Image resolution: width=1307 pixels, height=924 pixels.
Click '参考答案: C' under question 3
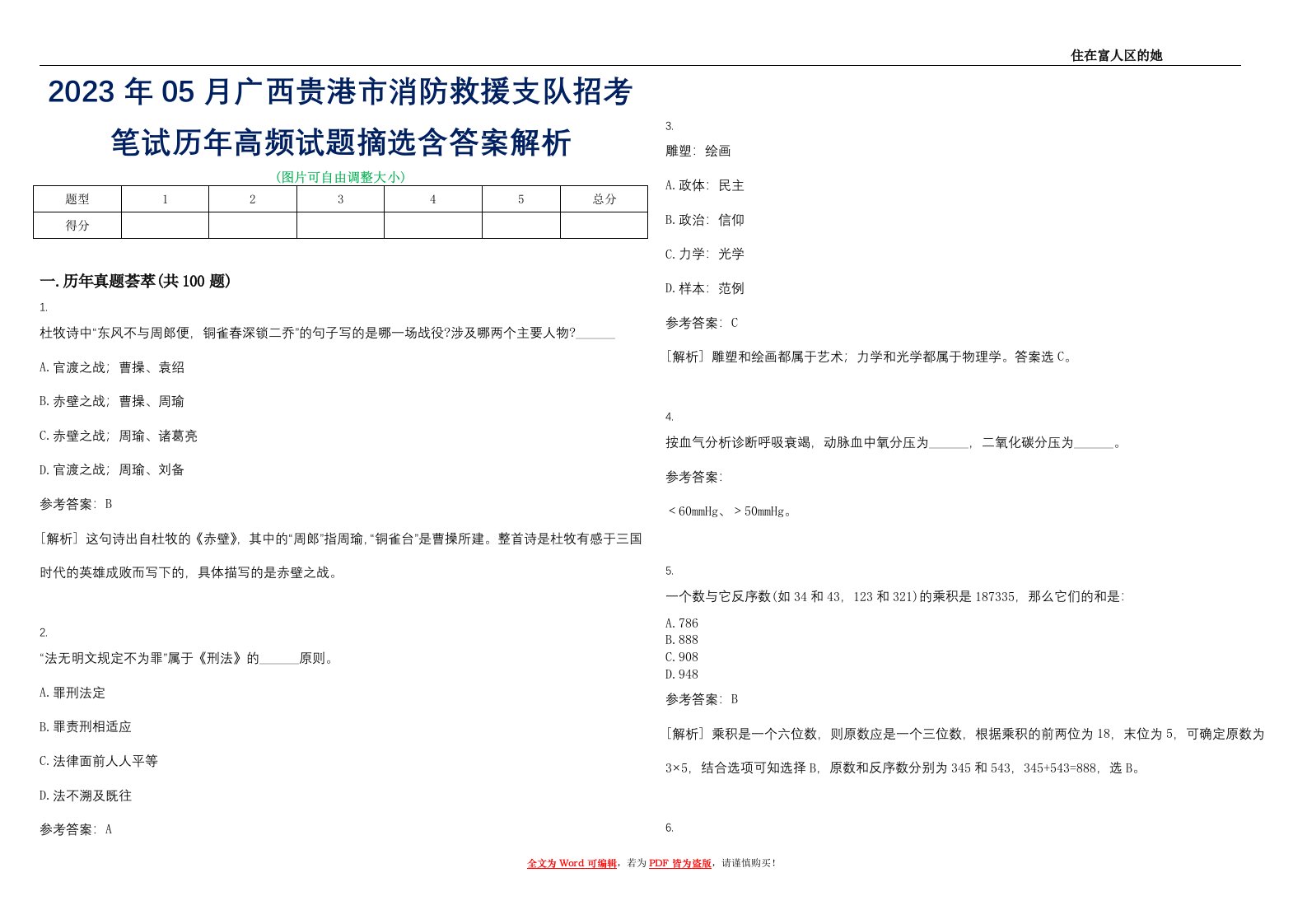tap(702, 323)
